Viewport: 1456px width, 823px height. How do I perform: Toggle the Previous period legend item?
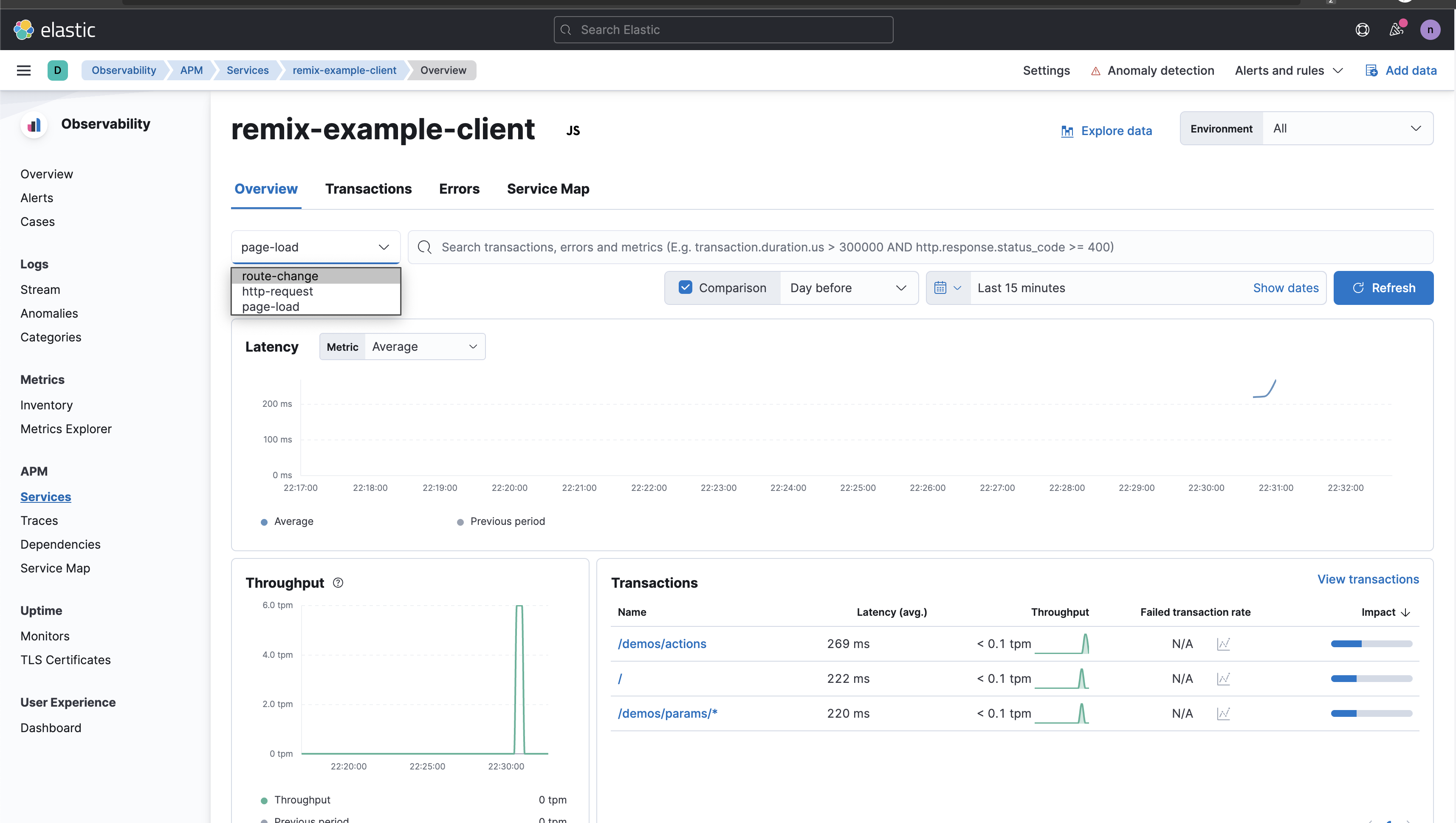(500, 521)
